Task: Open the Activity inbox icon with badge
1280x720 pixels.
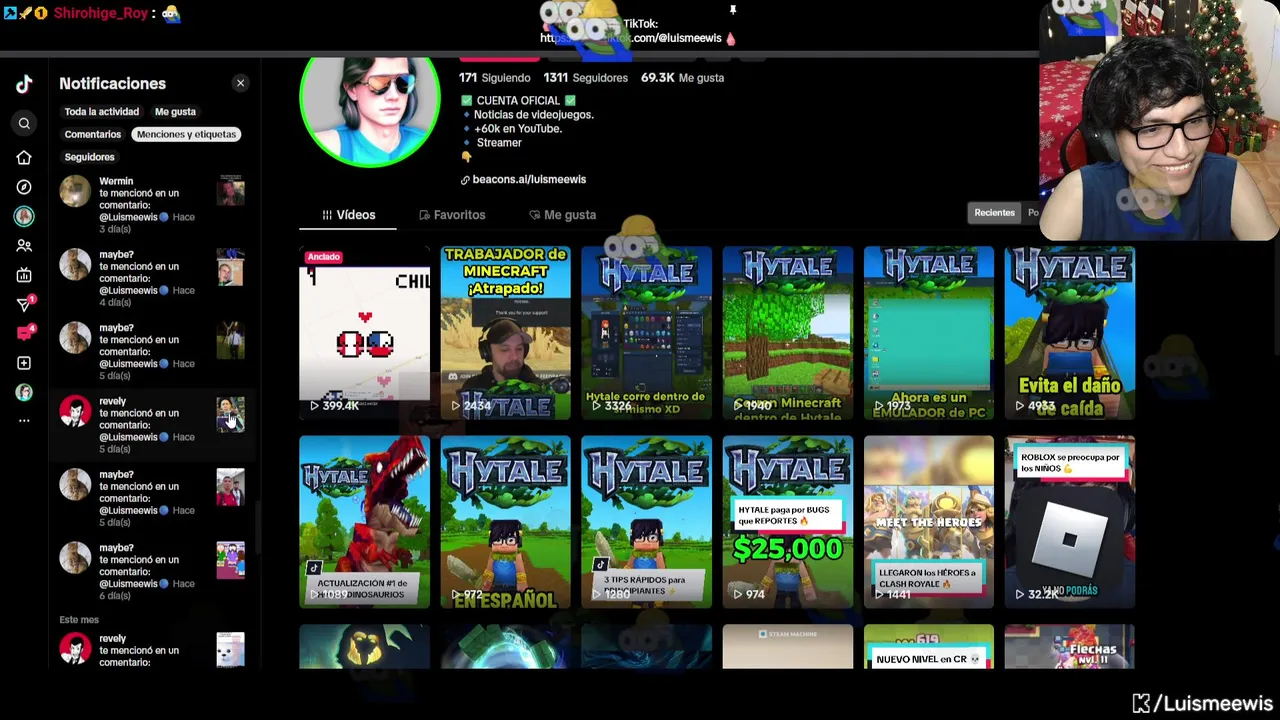Action: (25, 333)
